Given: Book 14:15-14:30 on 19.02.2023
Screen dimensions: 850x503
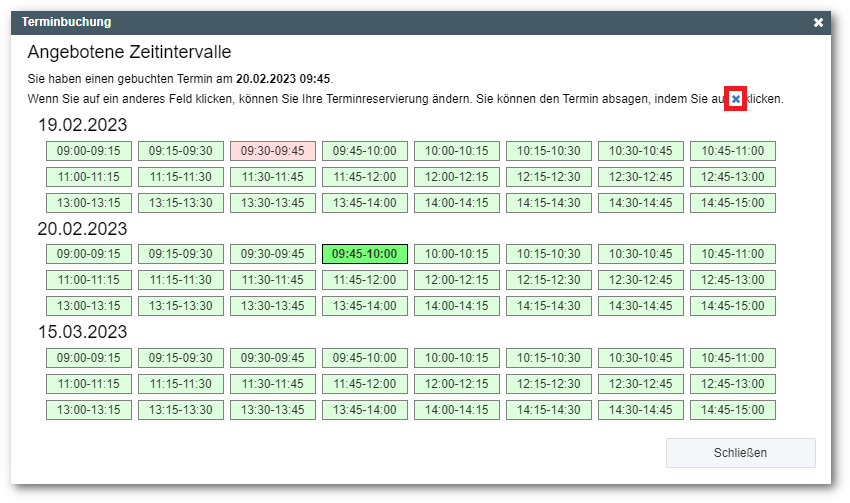Looking at the screenshot, I should click(x=549, y=203).
